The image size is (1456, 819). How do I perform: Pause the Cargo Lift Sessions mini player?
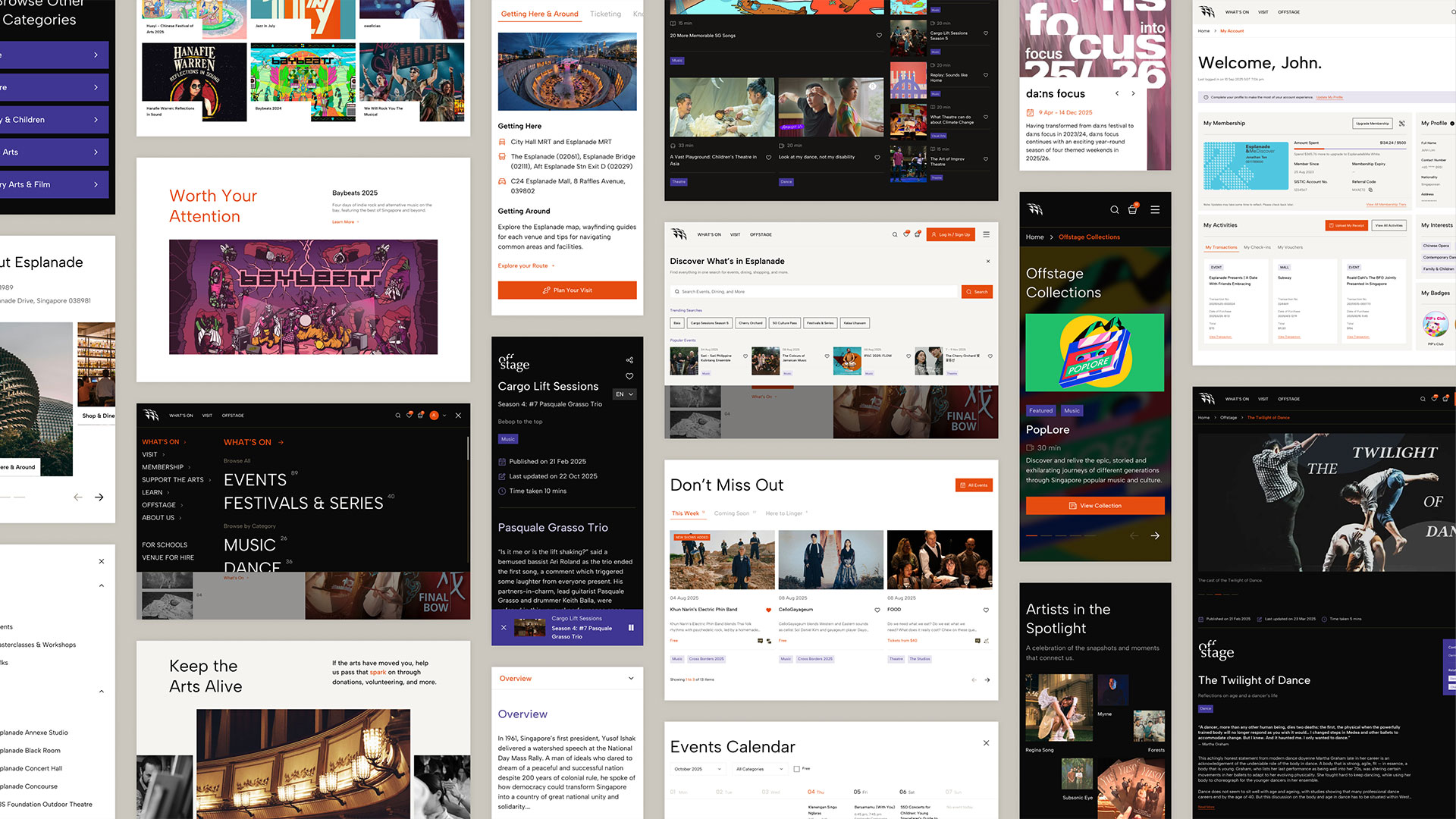pos(631,627)
